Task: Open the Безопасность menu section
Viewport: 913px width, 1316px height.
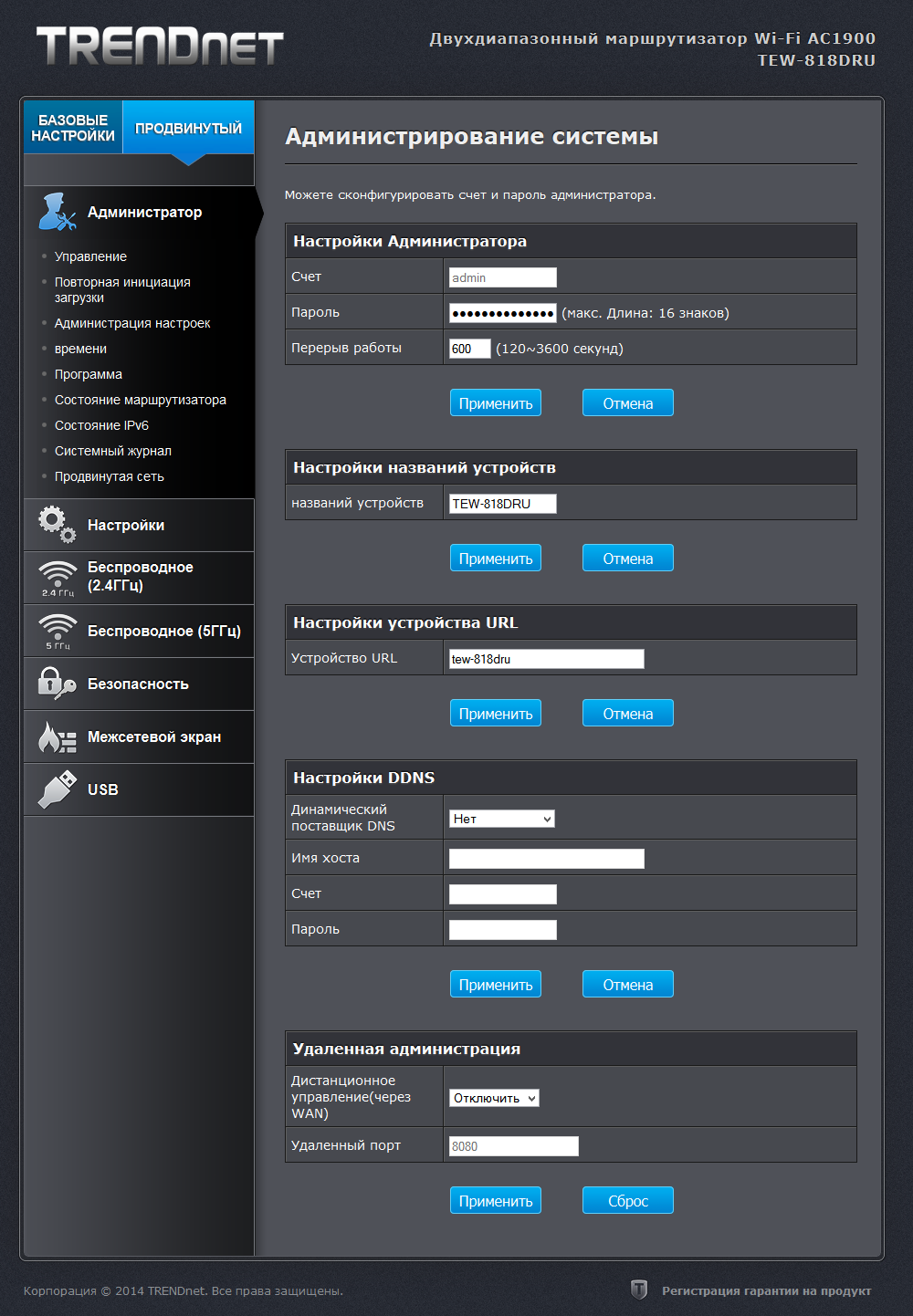Action: click(x=139, y=684)
